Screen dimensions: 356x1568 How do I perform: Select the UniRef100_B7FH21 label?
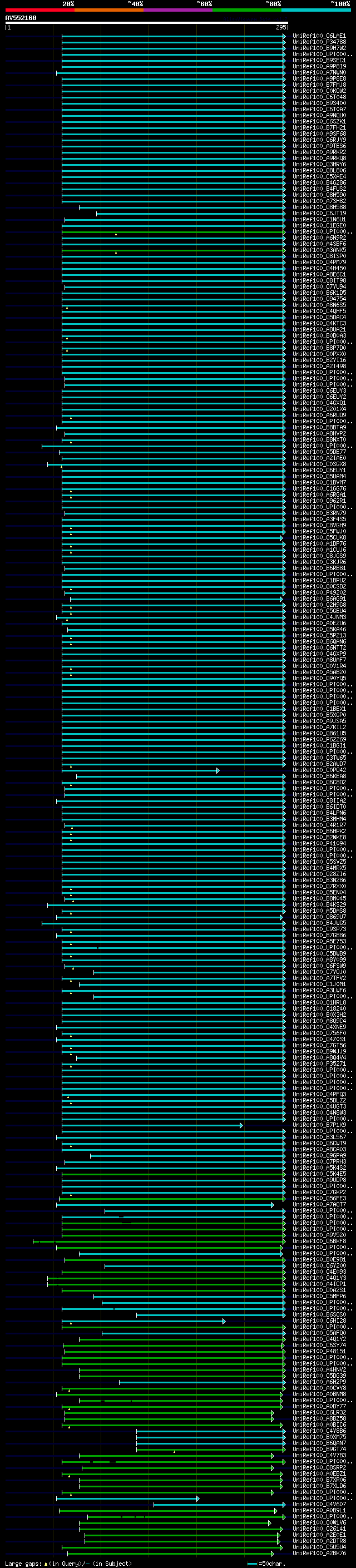pos(319,128)
